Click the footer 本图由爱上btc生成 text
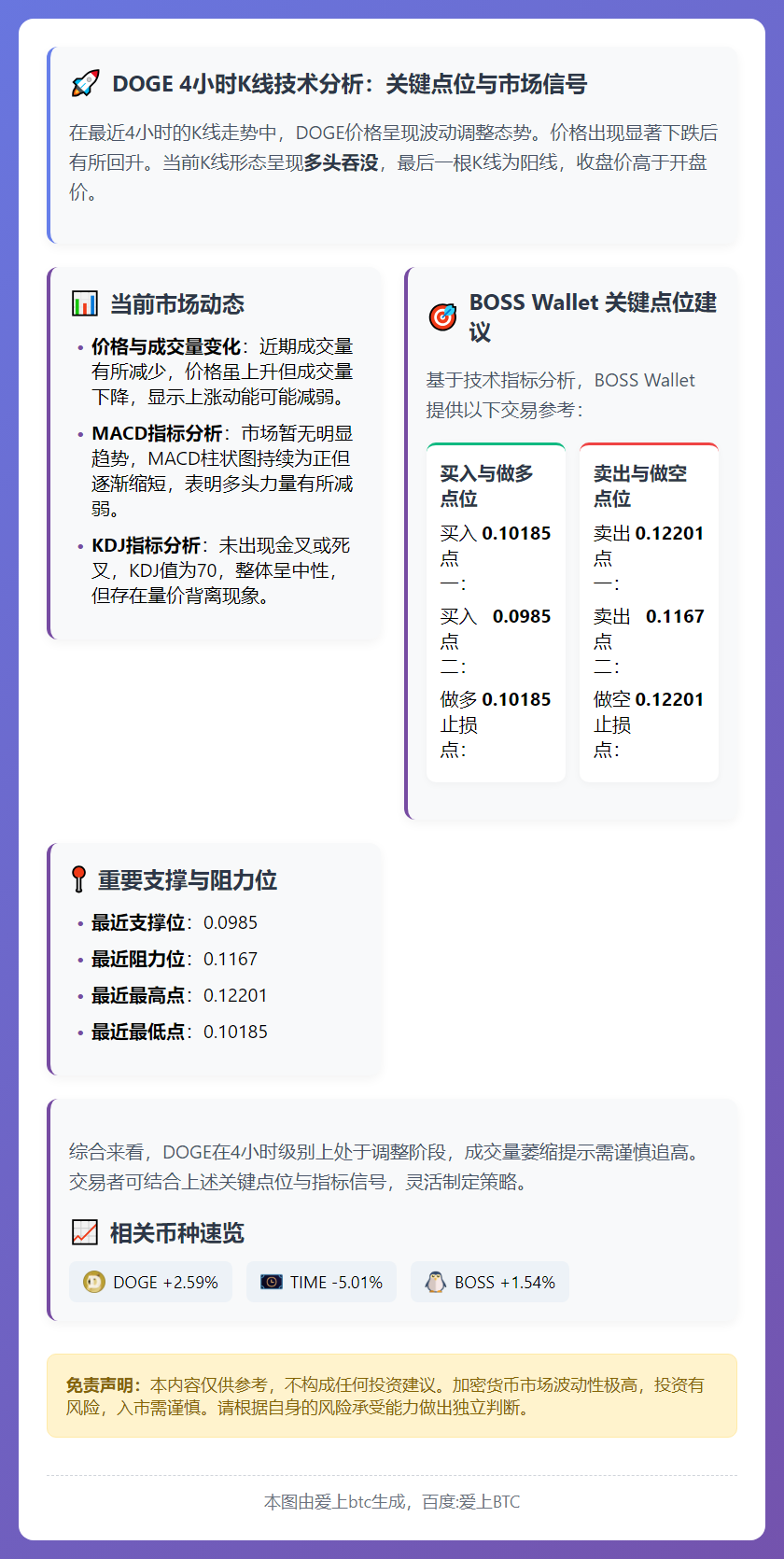 (392, 1502)
